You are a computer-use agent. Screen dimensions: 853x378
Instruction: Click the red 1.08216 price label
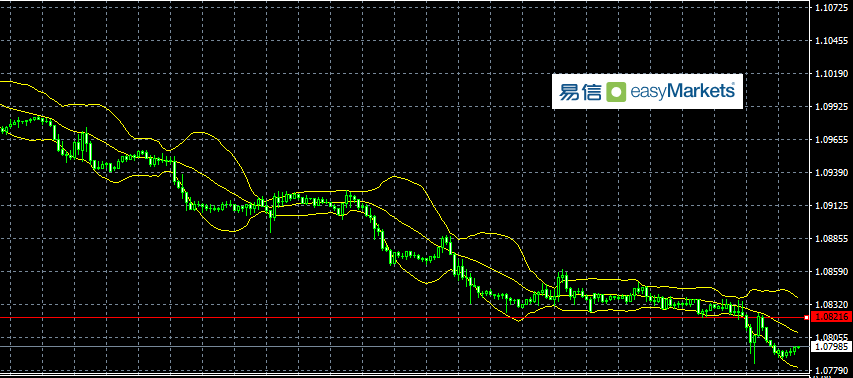click(x=831, y=317)
